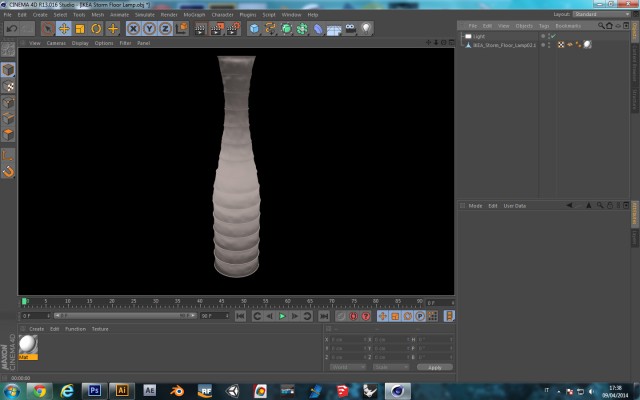Add a light object from toolbar
This screenshot has width=640, height=400.
pos(366,29)
